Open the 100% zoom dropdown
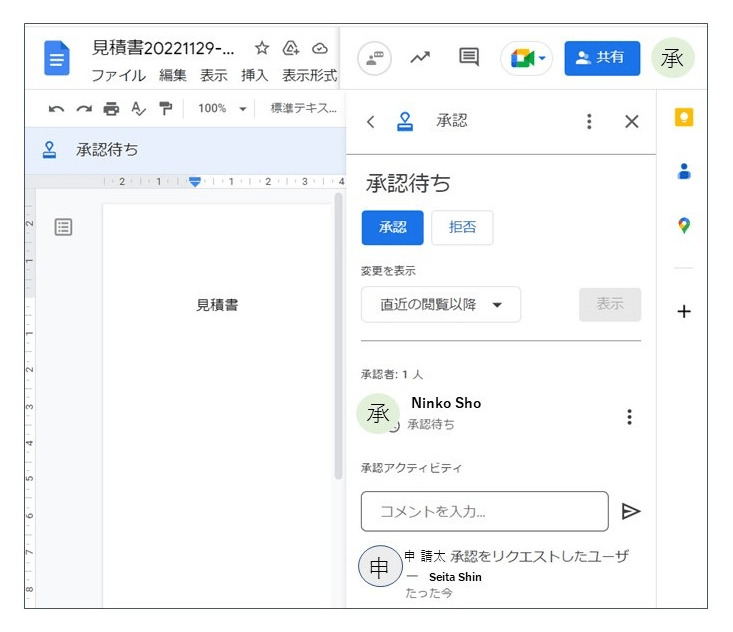Screen dimensions: 733x632 (222, 109)
